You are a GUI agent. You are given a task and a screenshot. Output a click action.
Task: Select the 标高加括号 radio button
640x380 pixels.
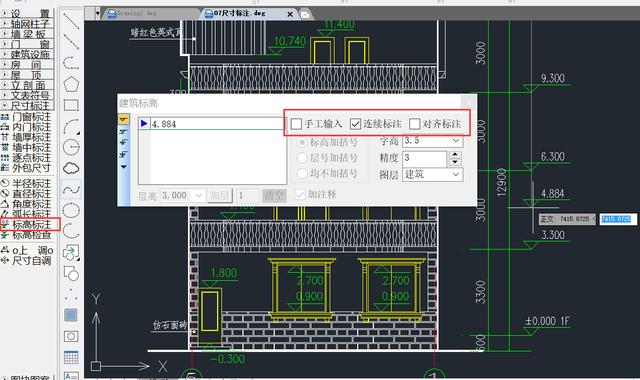pos(302,142)
